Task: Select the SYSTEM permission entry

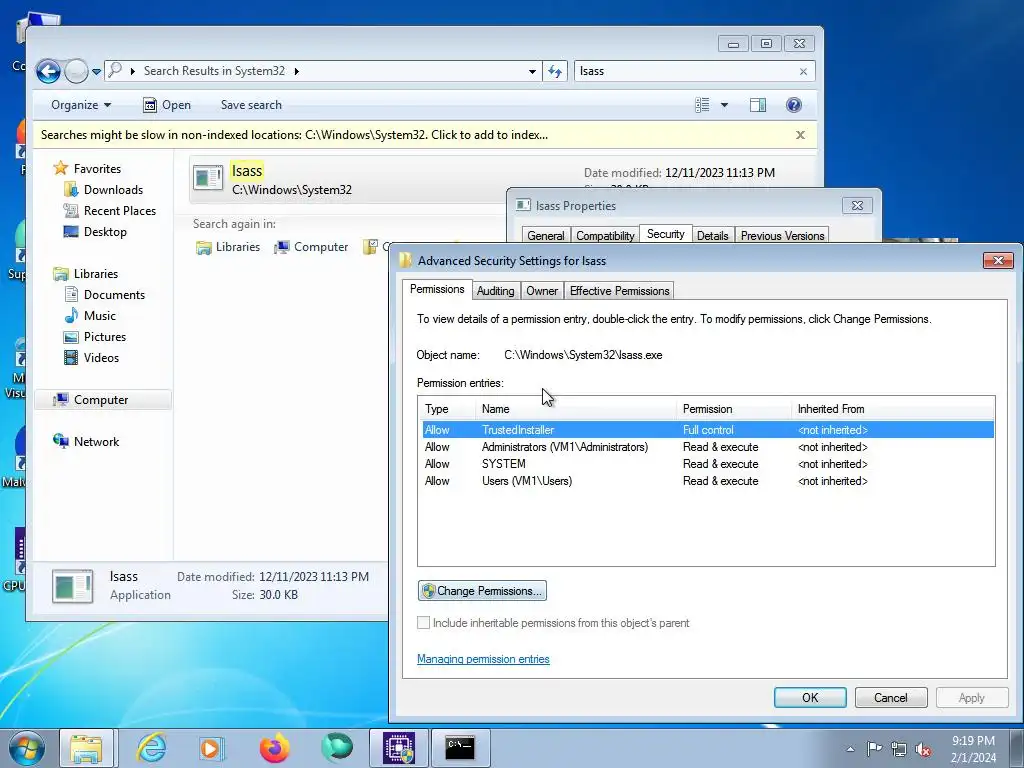Action: [x=708, y=464]
